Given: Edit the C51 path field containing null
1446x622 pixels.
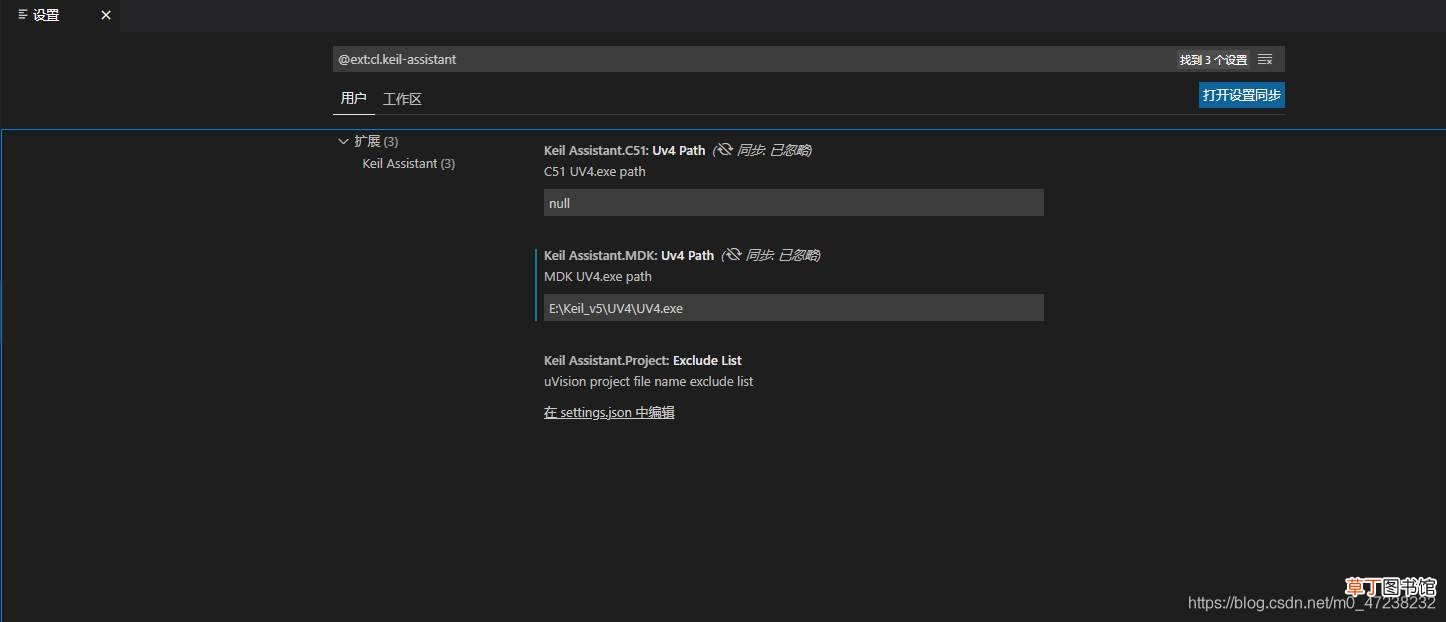Looking at the screenshot, I should coord(793,203).
